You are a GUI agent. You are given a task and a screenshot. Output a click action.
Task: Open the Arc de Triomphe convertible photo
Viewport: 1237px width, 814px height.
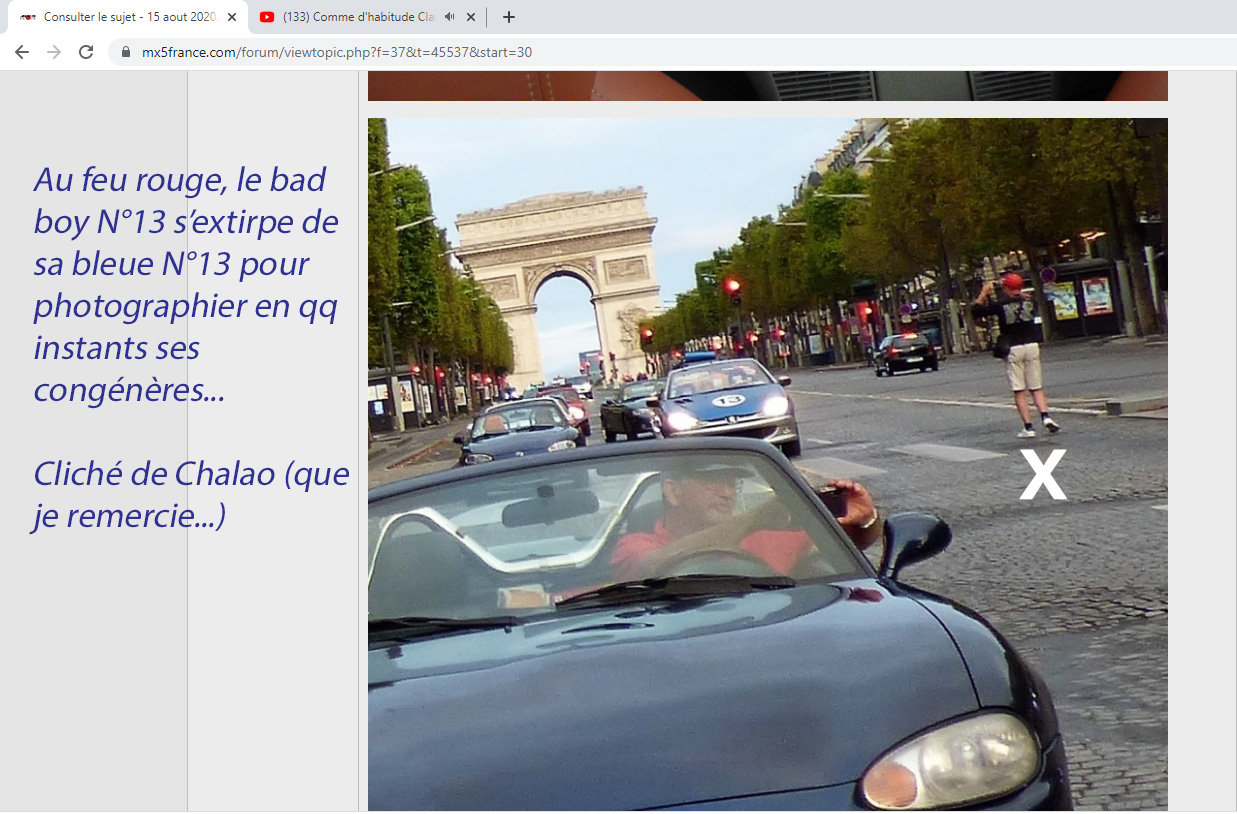(x=768, y=464)
